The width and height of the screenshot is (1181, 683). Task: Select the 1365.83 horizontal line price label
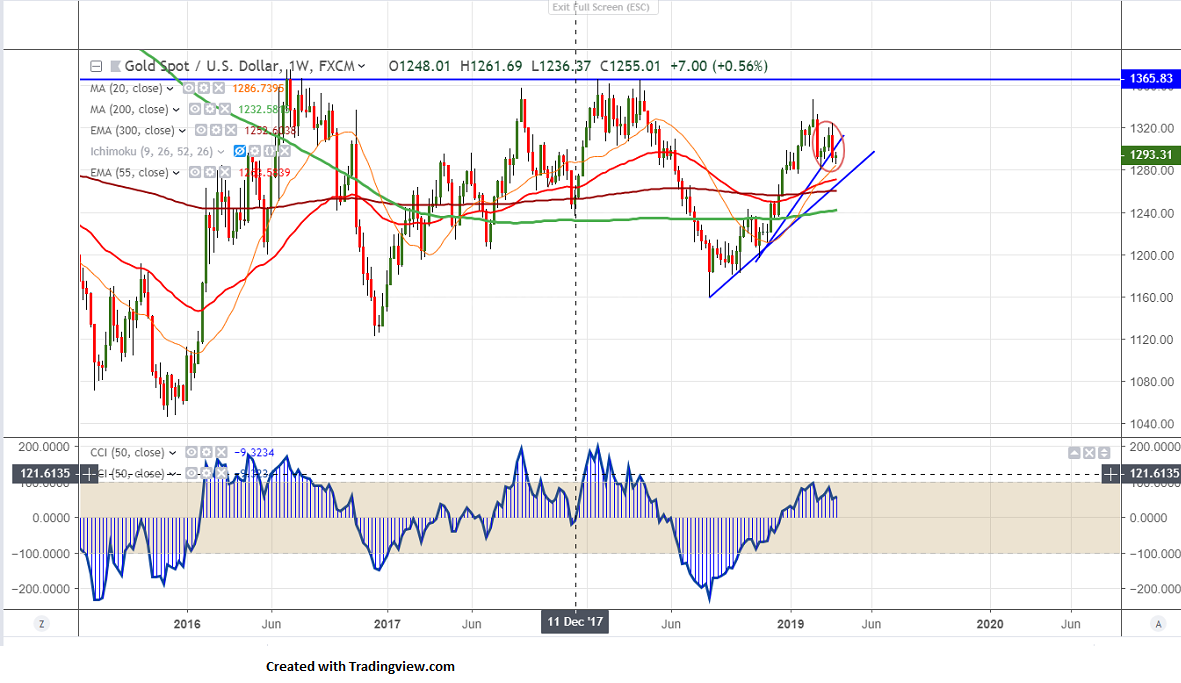pos(1151,79)
